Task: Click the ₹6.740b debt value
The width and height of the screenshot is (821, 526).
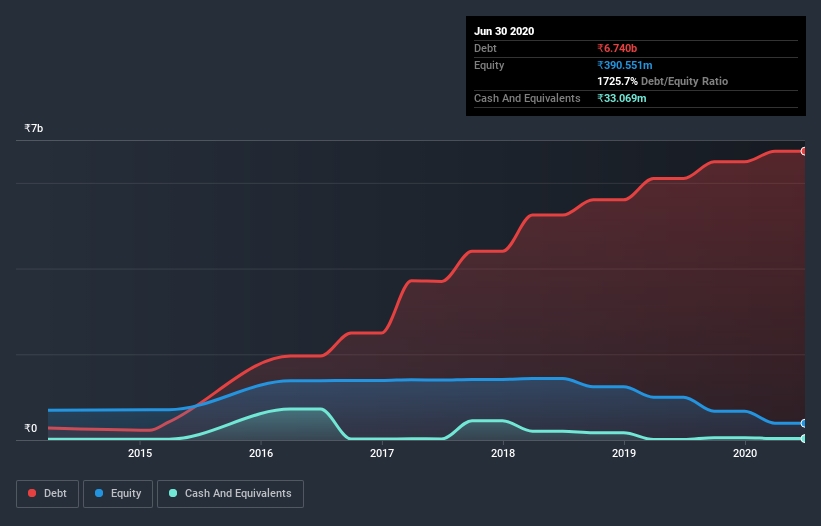Action: (x=617, y=48)
